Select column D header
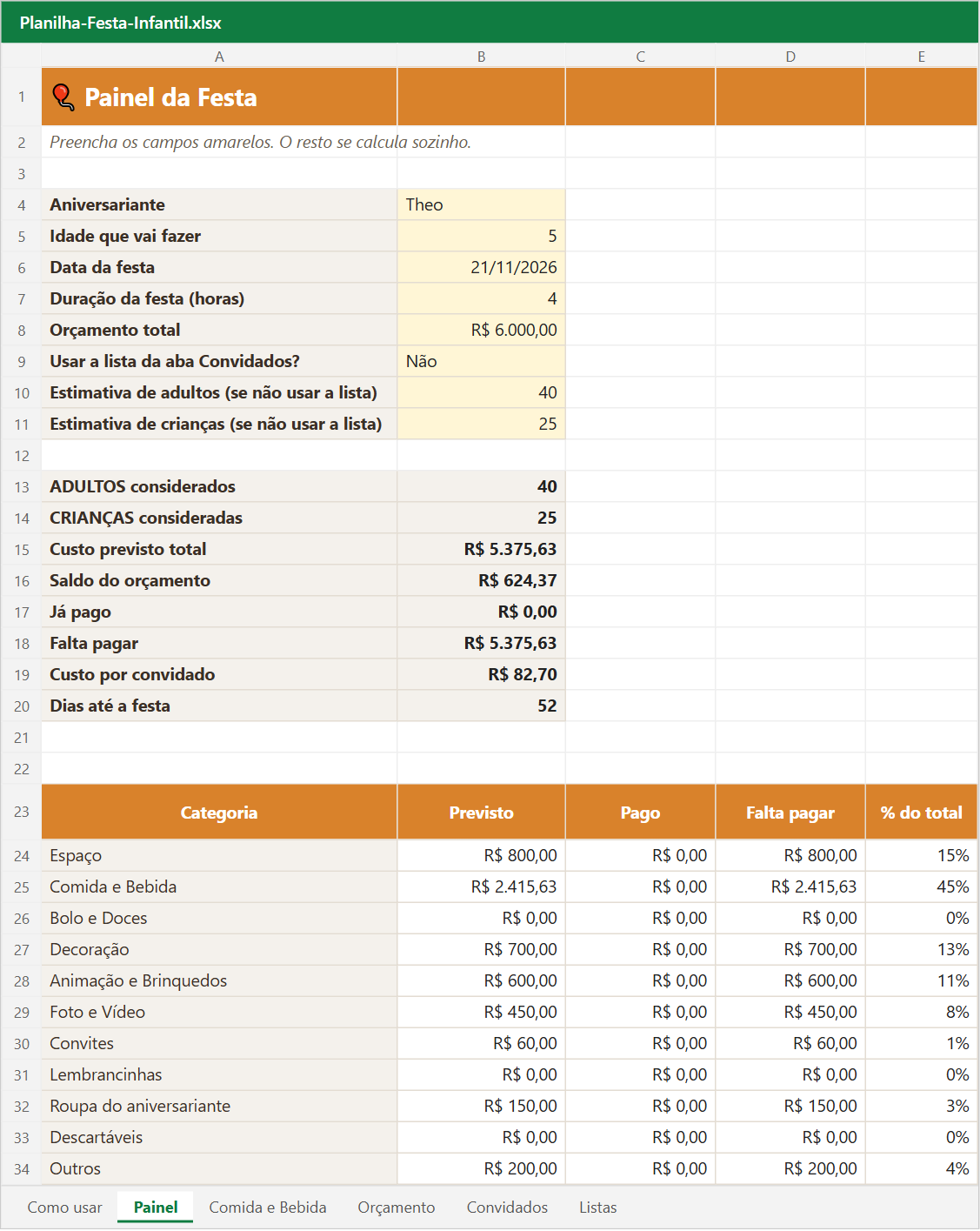Image resolution: width=980 pixels, height=1231 pixels. (x=790, y=57)
